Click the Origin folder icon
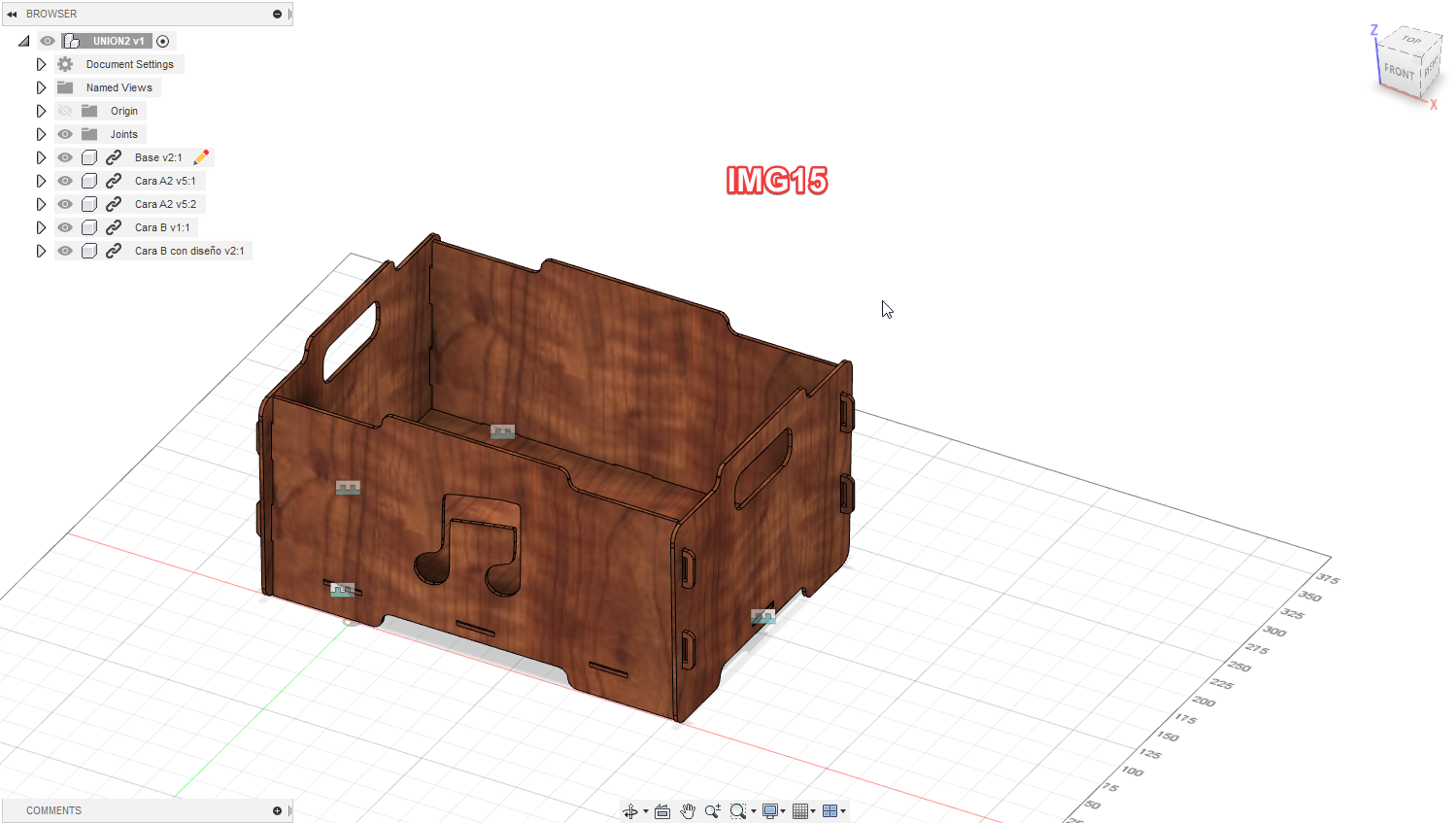 tap(89, 111)
